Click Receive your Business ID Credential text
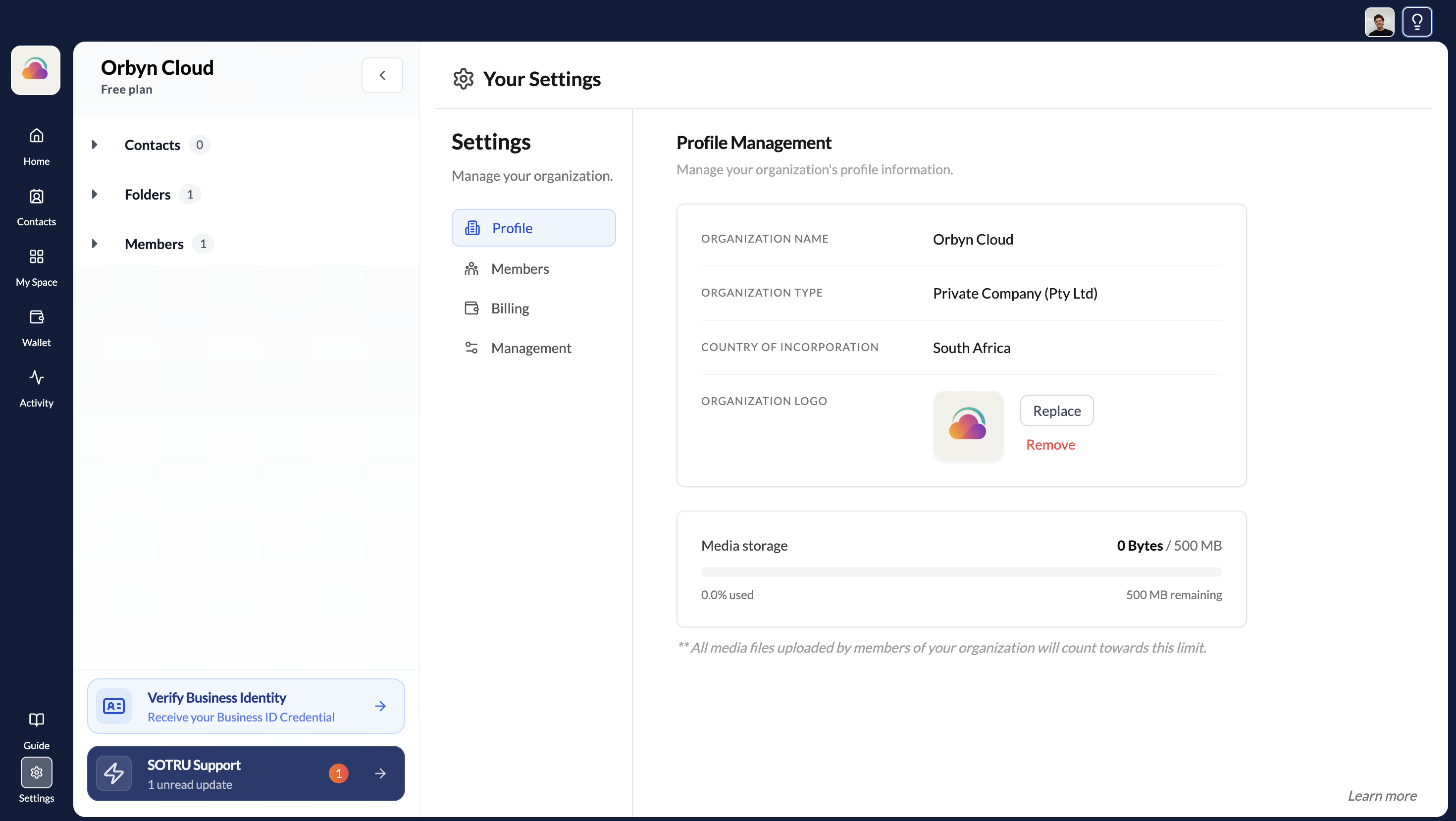1456x821 pixels. click(241, 717)
